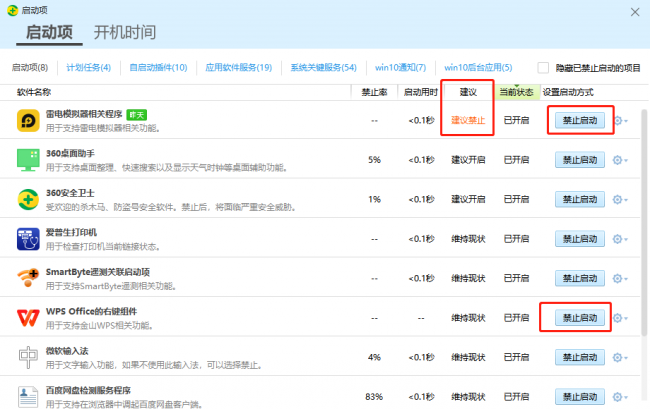Image resolution: width=650 pixels, height=409 pixels.
Task: Switch to the 启动项 main tab
Action: coord(49,32)
